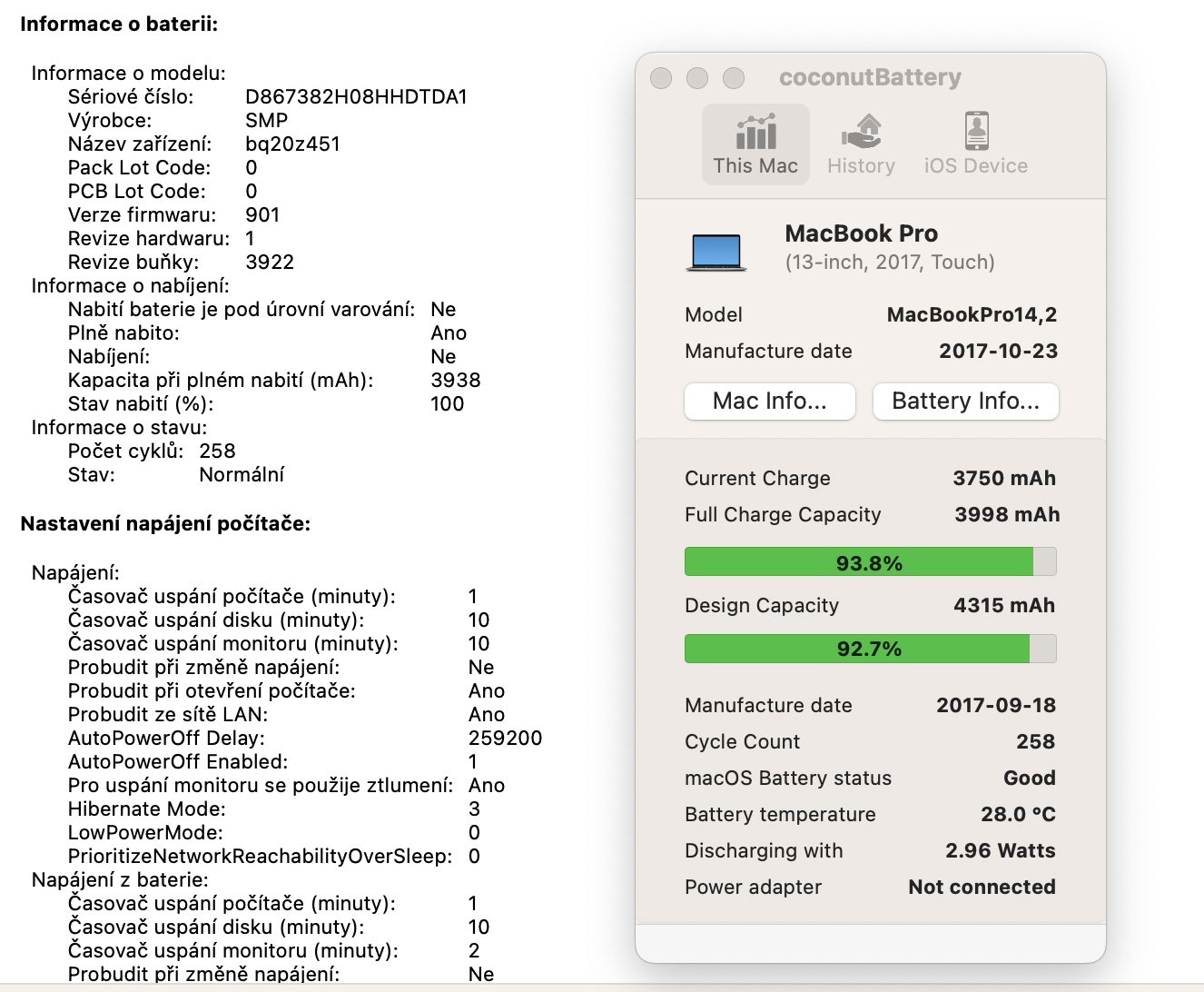Minimize the coconutBattery window
1204x992 pixels.
697,78
